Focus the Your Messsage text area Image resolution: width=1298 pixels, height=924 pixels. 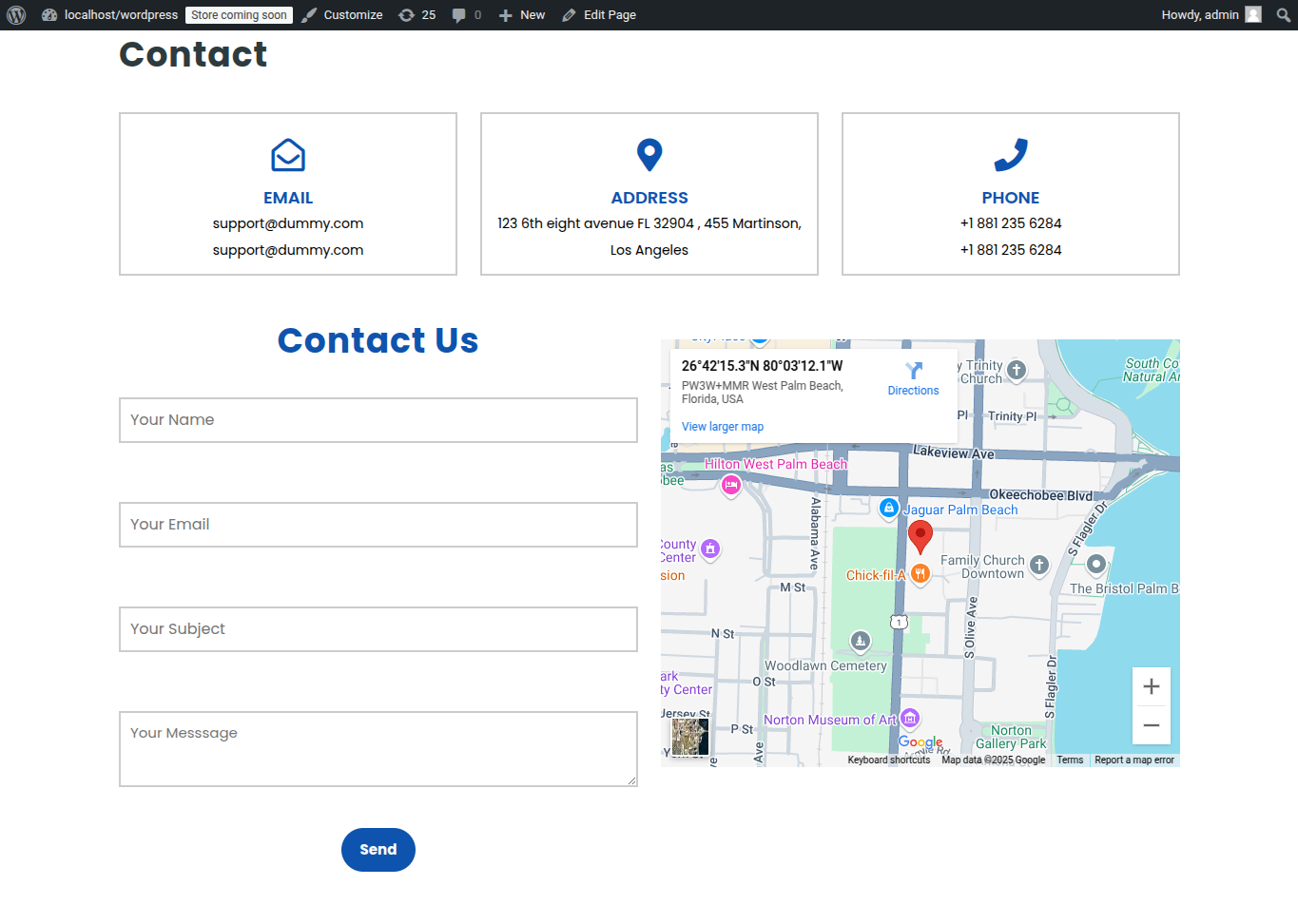click(378, 749)
